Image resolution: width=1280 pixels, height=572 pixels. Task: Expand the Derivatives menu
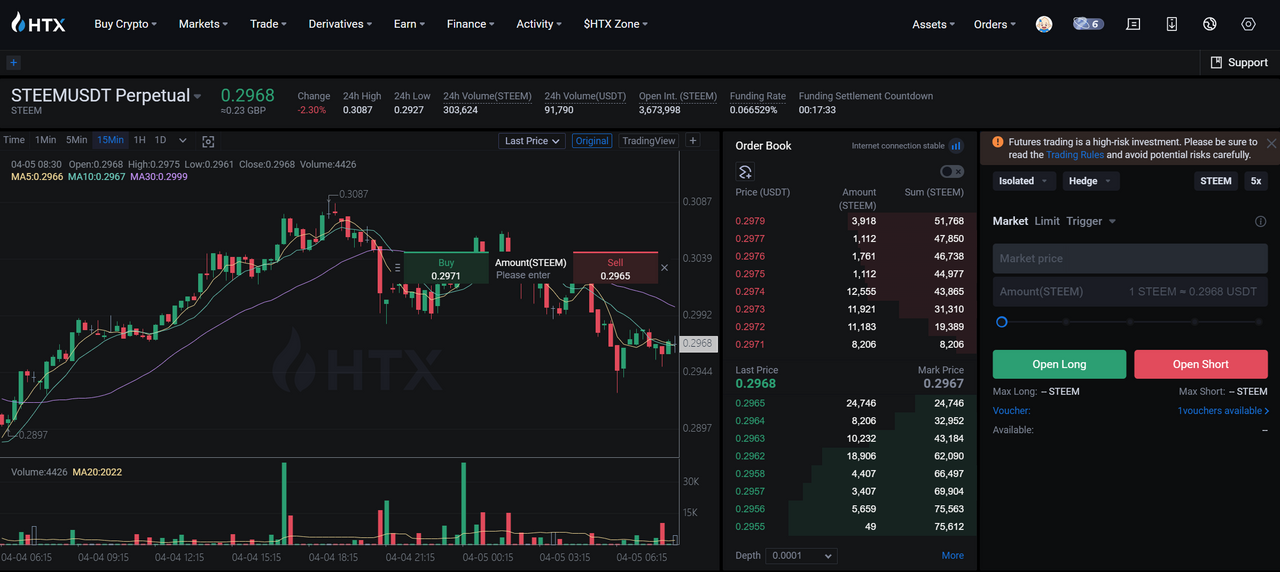(x=340, y=24)
